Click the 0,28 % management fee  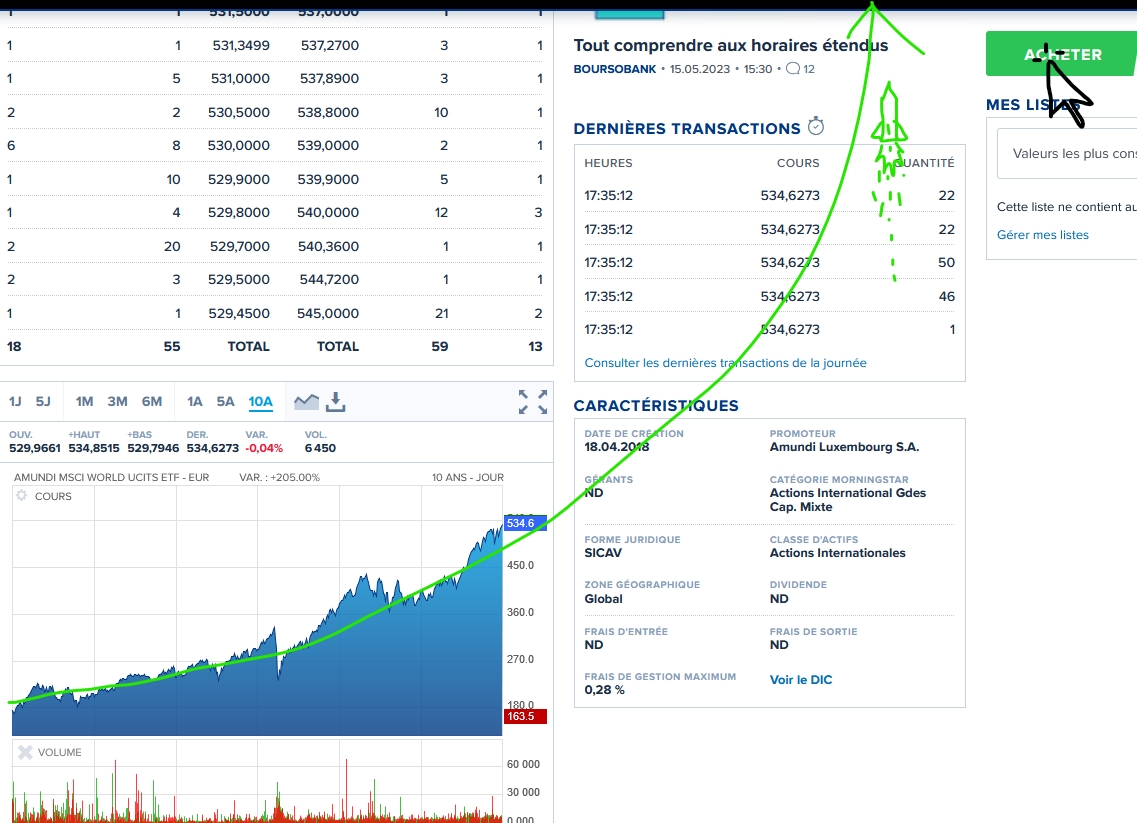tap(604, 690)
